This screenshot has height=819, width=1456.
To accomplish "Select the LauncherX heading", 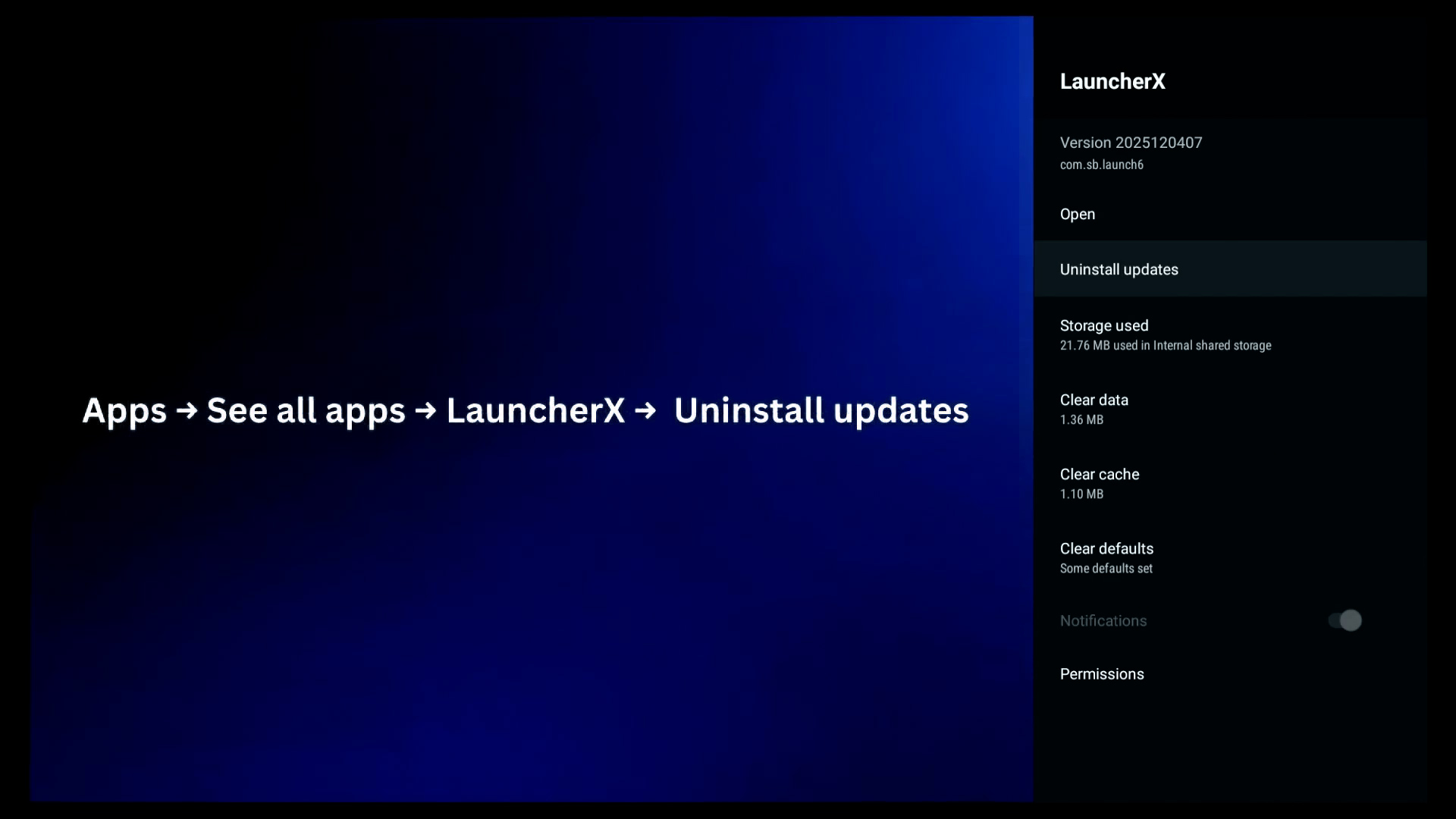I will coord(1112,82).
